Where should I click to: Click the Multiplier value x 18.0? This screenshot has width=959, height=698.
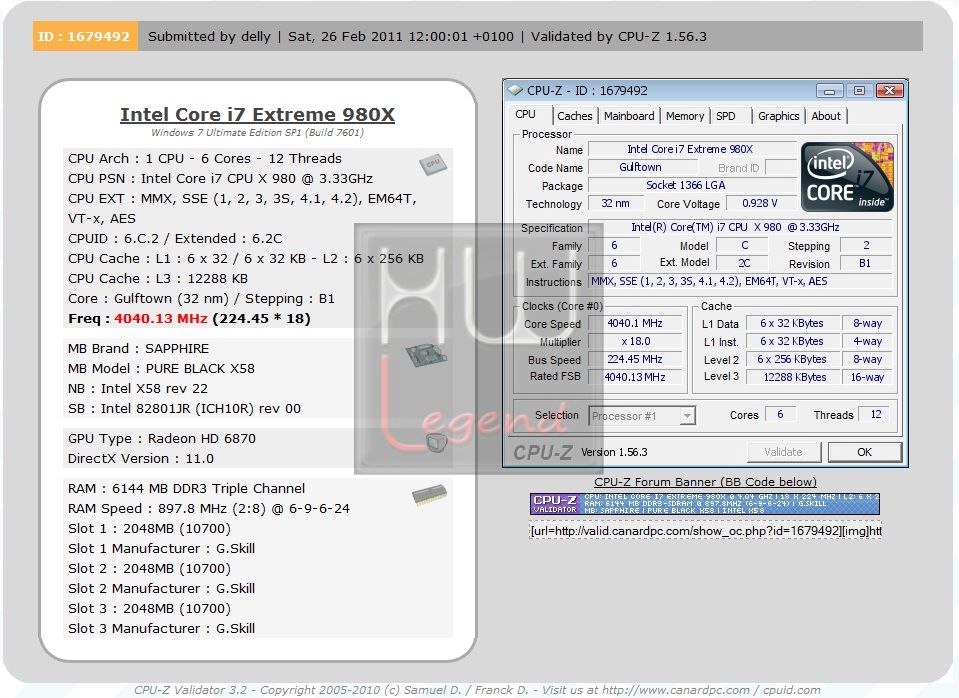pos(635,341)
